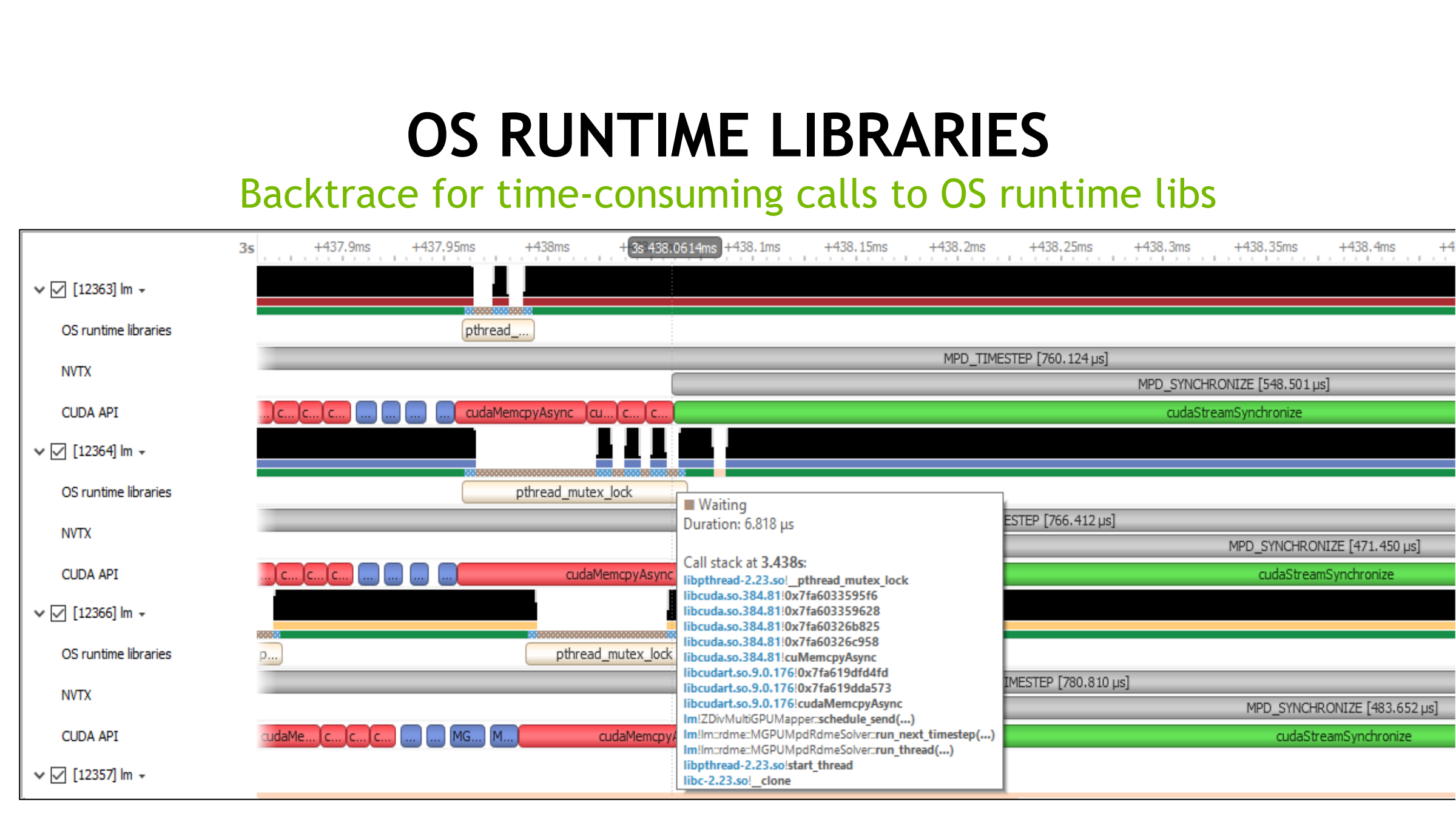Click the truncated pthread_ block in thread 12363
1456x819 pixels.
tap(497, 331)
